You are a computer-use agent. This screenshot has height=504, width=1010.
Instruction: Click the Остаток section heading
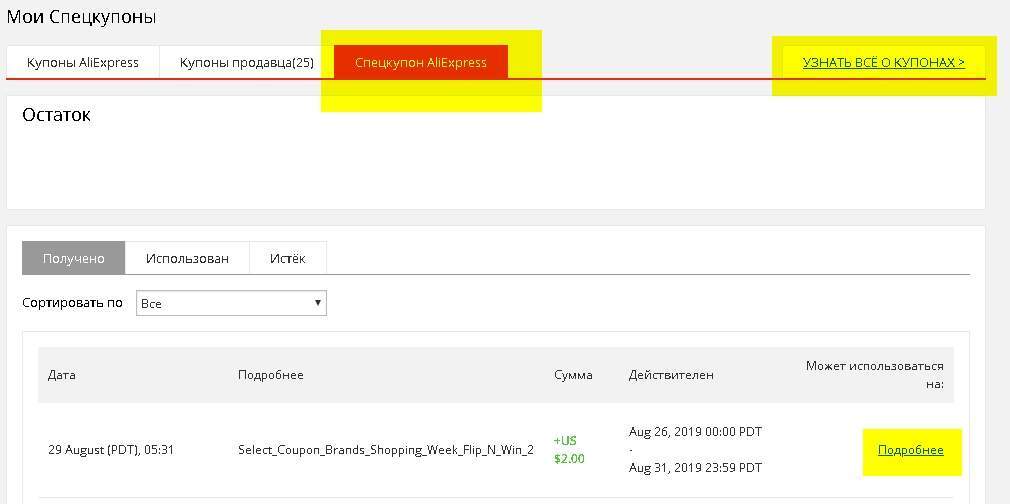[56, 115]
